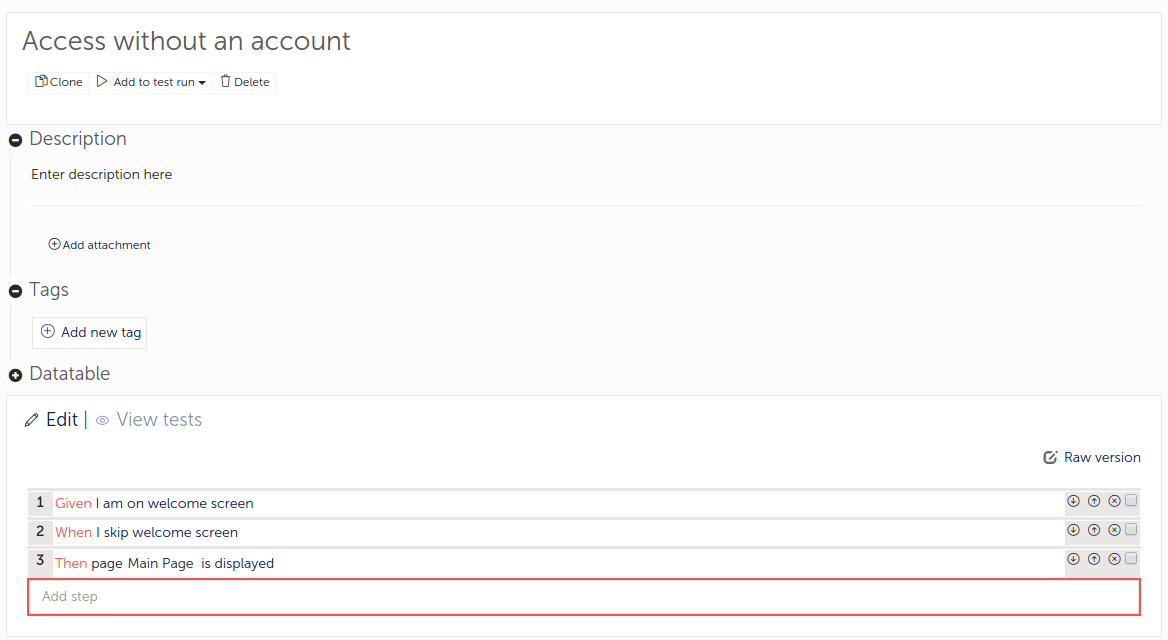Expand the Datatable section
The width and height of the screenshot is (1168, 640).
click(16, 376)
